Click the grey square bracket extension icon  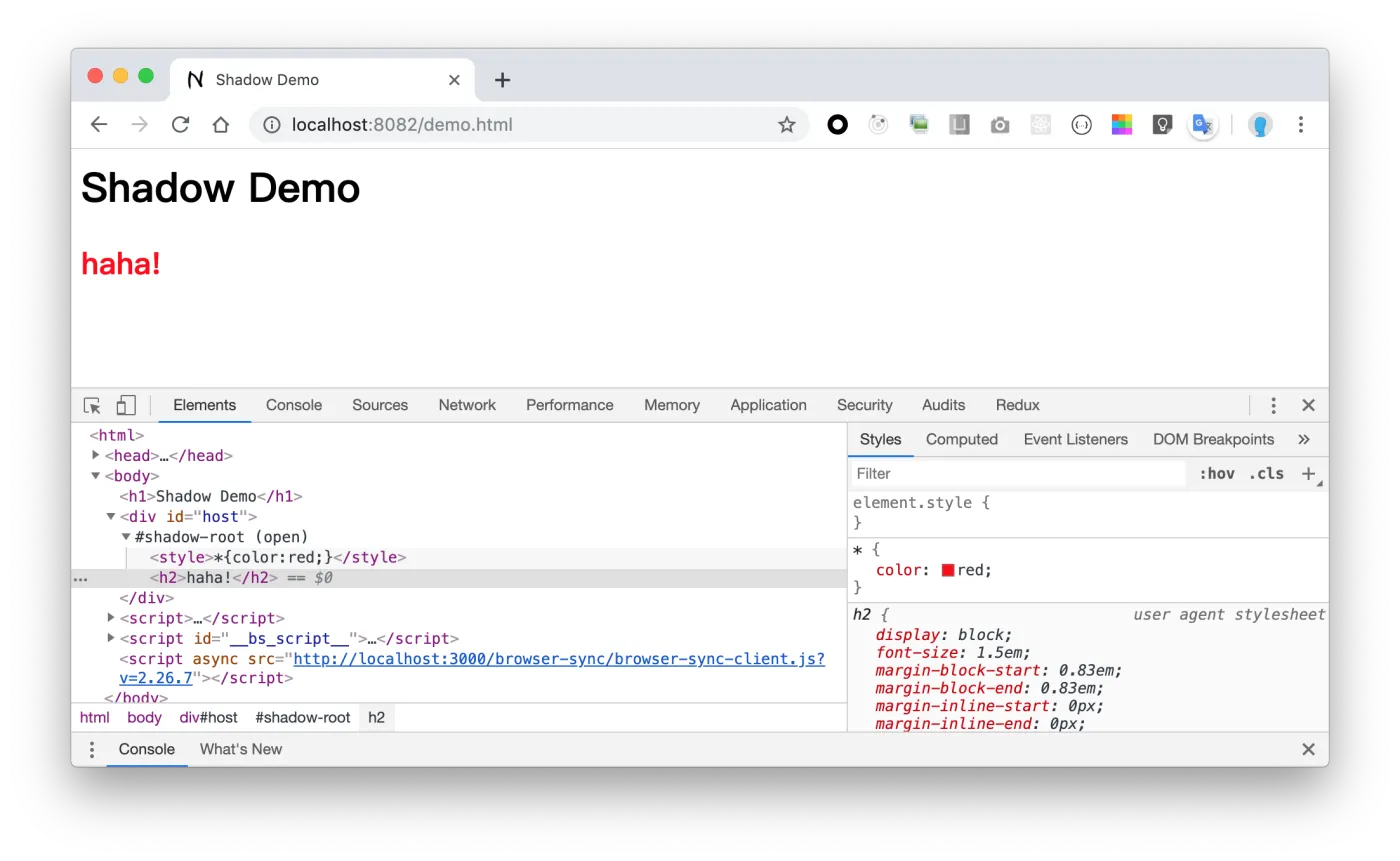coord(960,125)
